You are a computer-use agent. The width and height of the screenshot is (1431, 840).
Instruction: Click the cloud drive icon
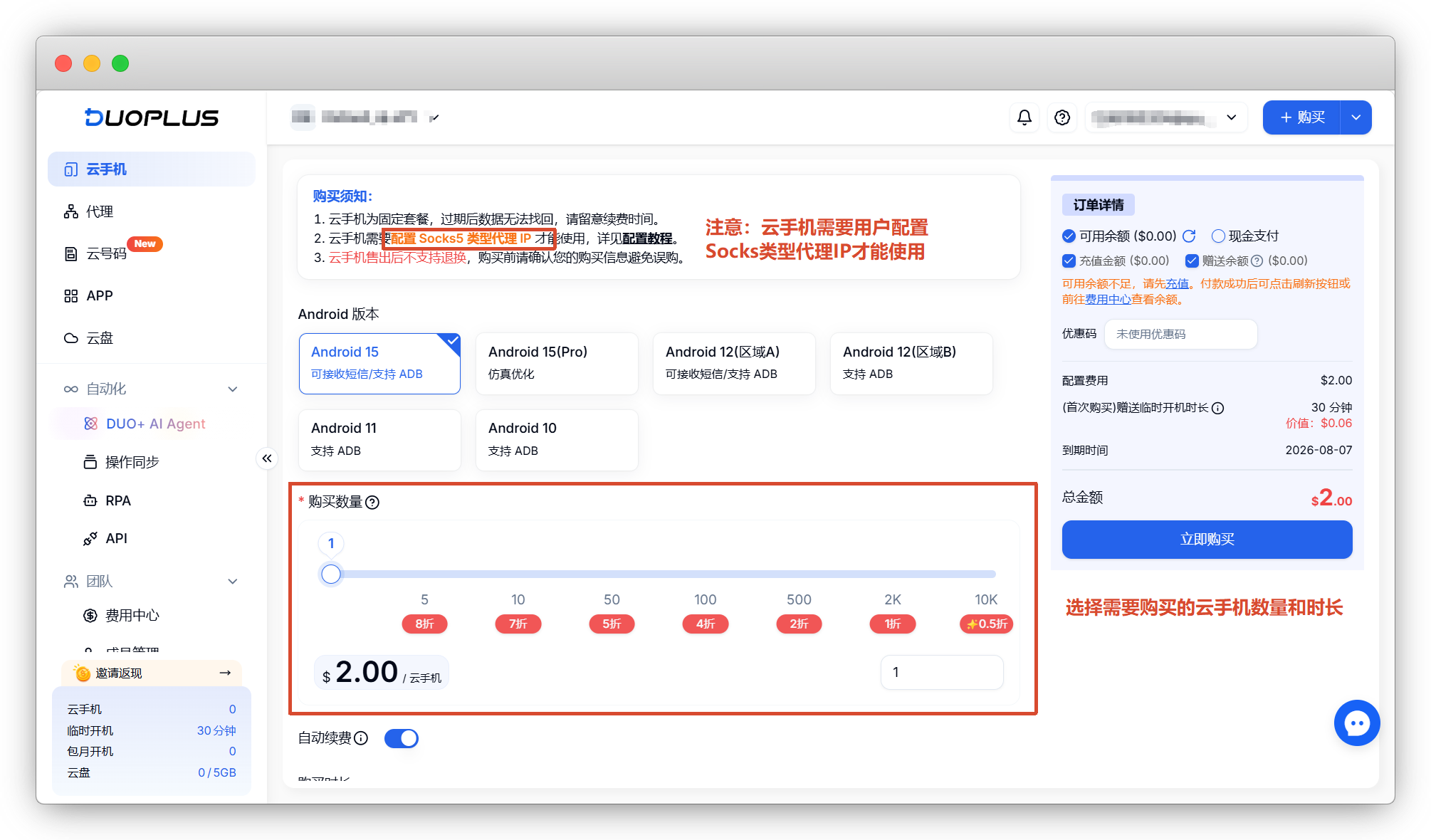[70, 338]
